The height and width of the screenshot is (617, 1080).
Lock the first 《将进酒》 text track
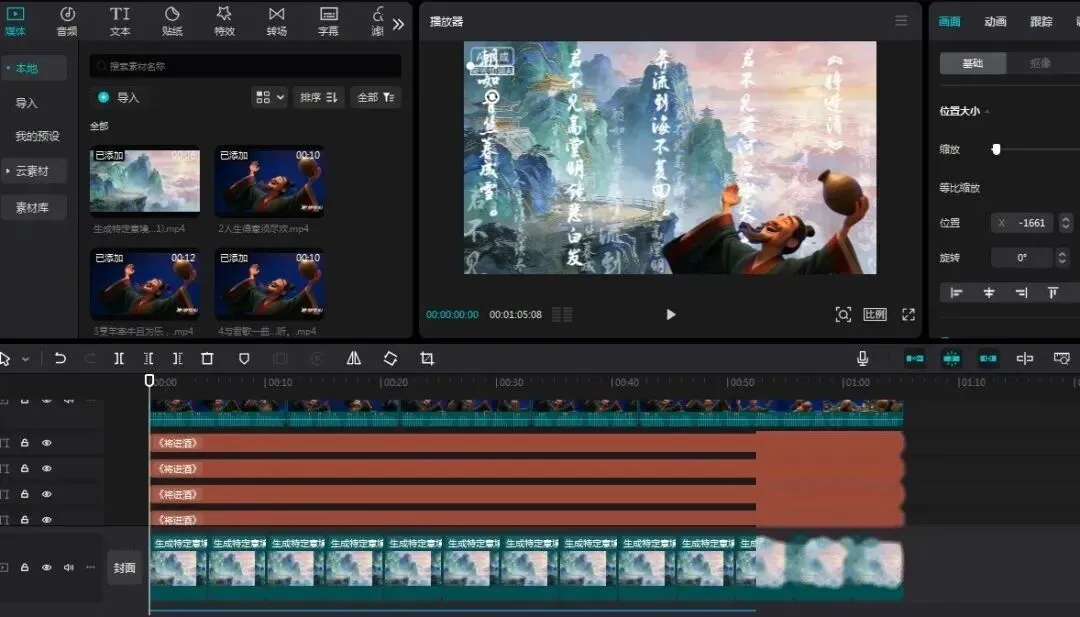click(25, 443)
